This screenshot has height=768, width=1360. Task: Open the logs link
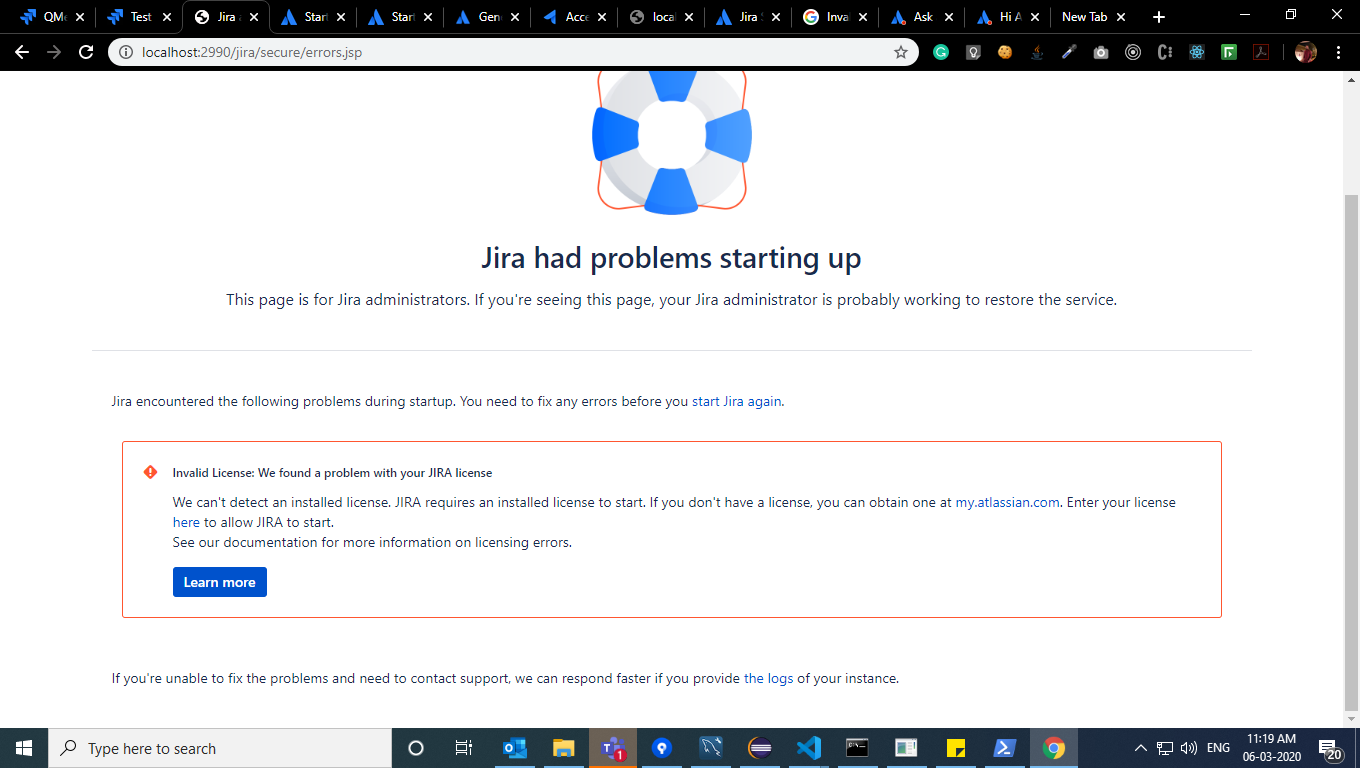pos(768,678)
